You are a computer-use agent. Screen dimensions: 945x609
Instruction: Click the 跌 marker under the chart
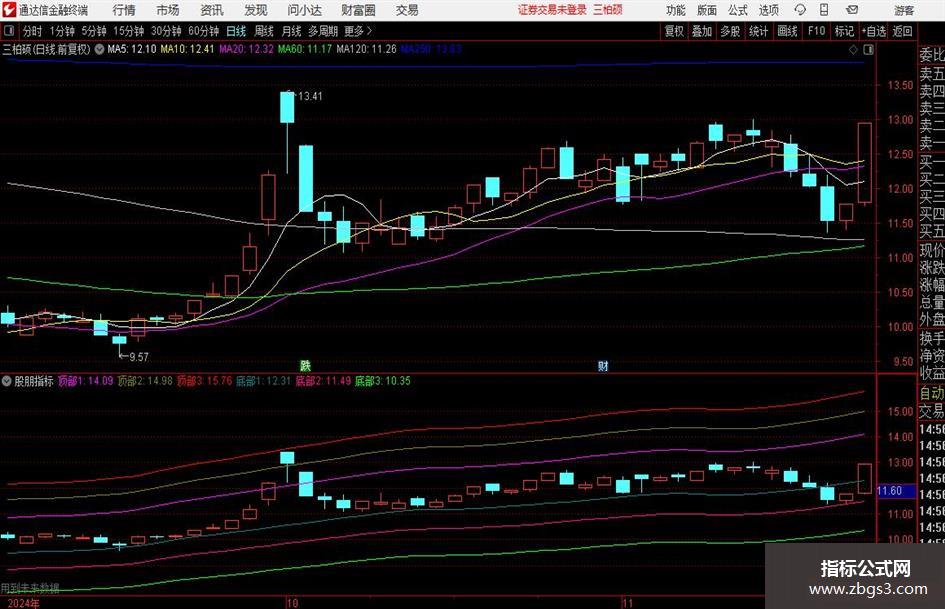[x=306, y=365]
